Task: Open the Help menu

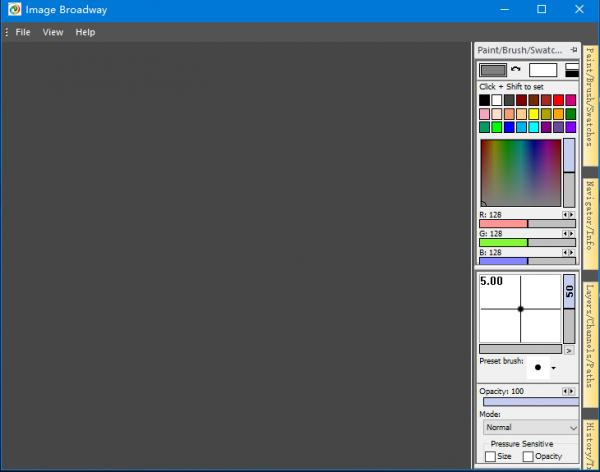Action: tap(85, 32)
